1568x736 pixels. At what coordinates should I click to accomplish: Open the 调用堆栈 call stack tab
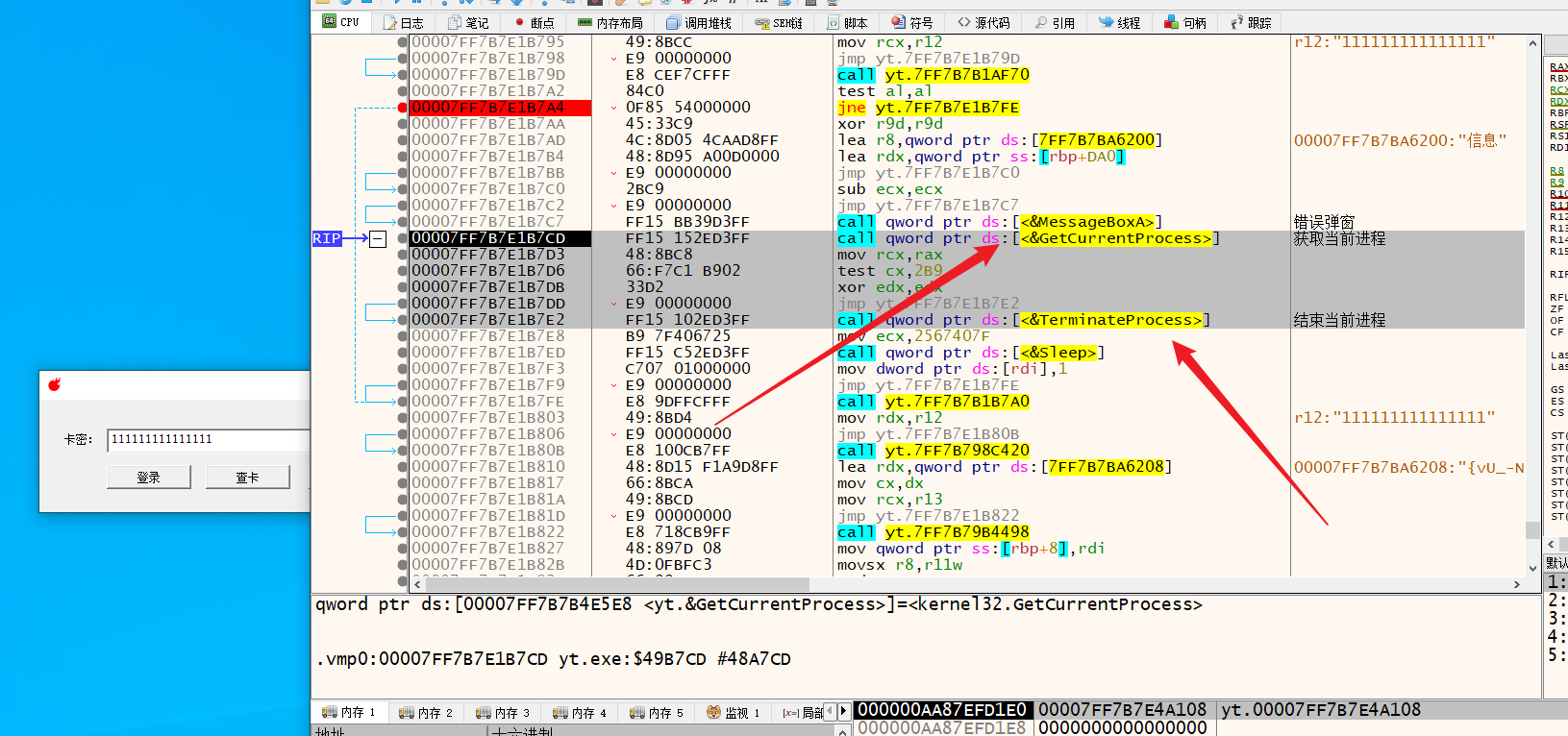(699, 23)
